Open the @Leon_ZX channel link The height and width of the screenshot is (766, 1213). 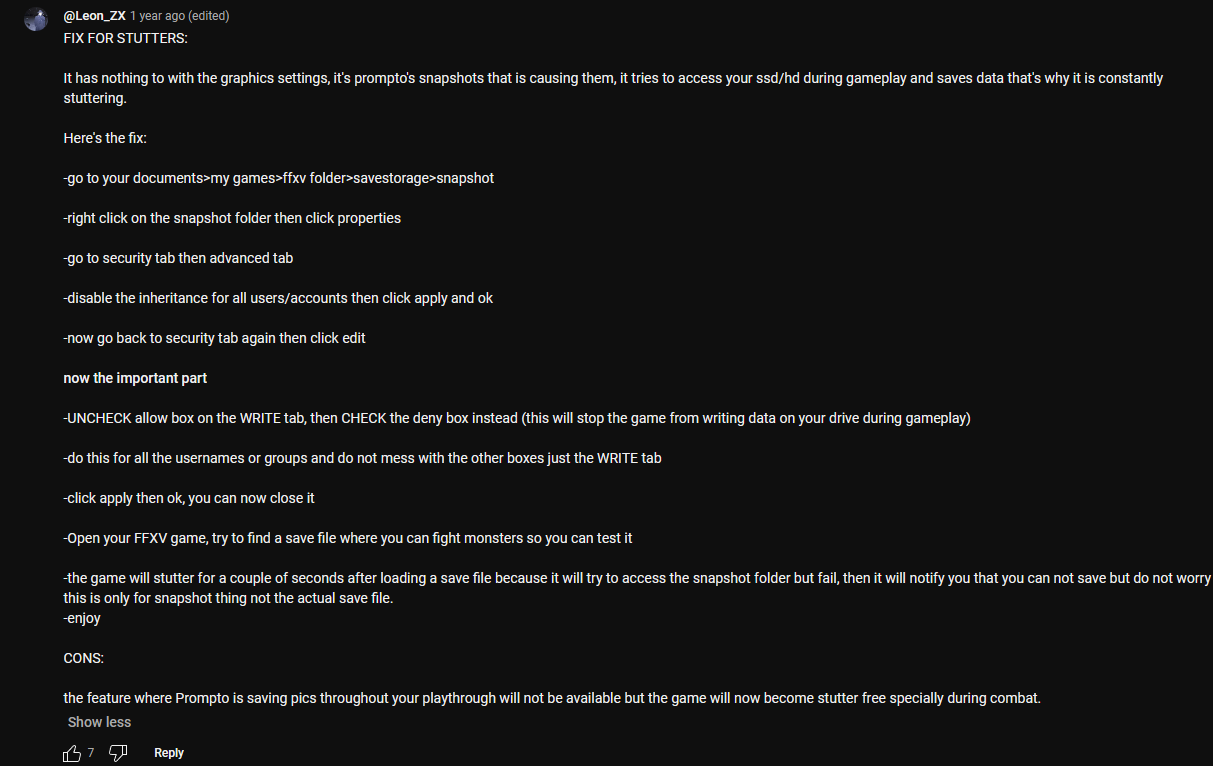[x=94, y=17]
